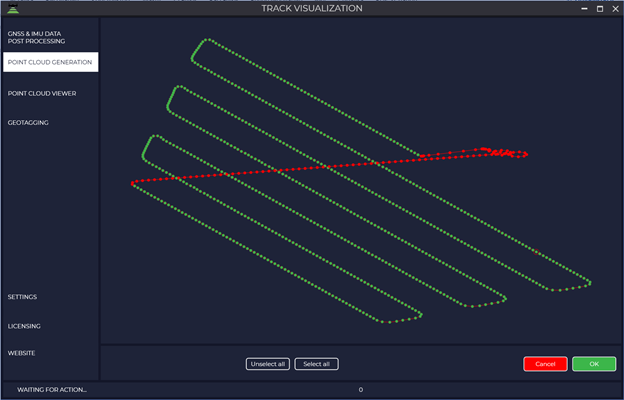This screenshot has height=400, width=624.
Task: Click the progress value showing 0
Action: point(361,389)
